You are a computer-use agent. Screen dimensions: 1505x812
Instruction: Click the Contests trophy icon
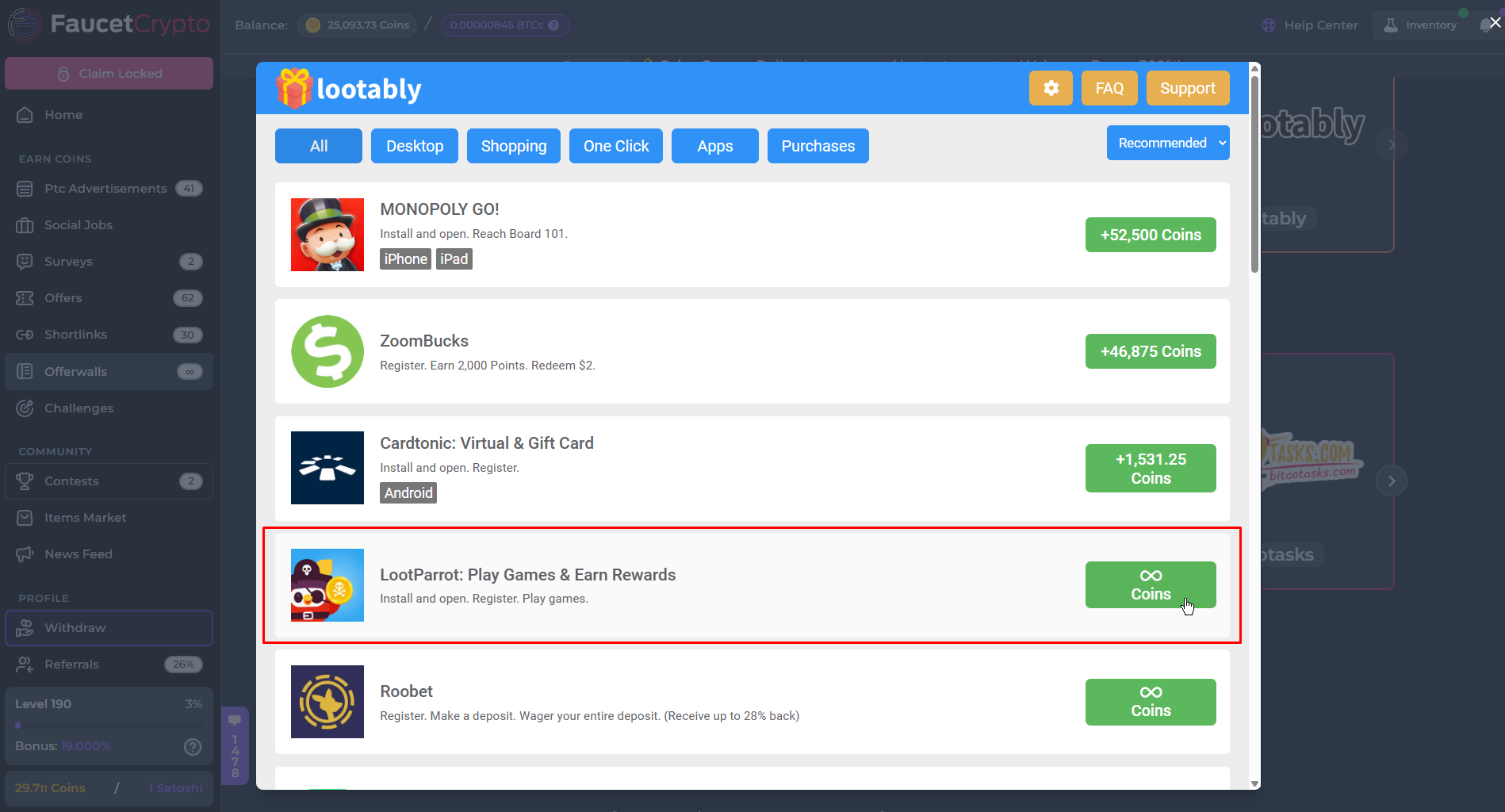pos(25,481)
